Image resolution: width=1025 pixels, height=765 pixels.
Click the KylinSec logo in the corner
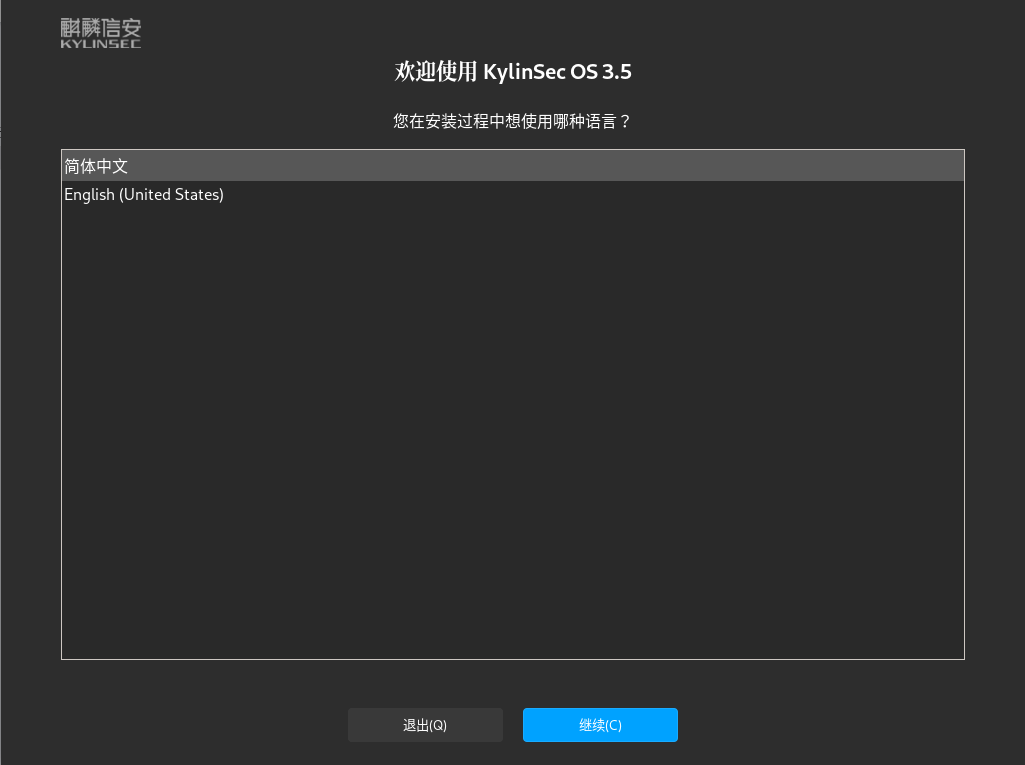[100, 33]
